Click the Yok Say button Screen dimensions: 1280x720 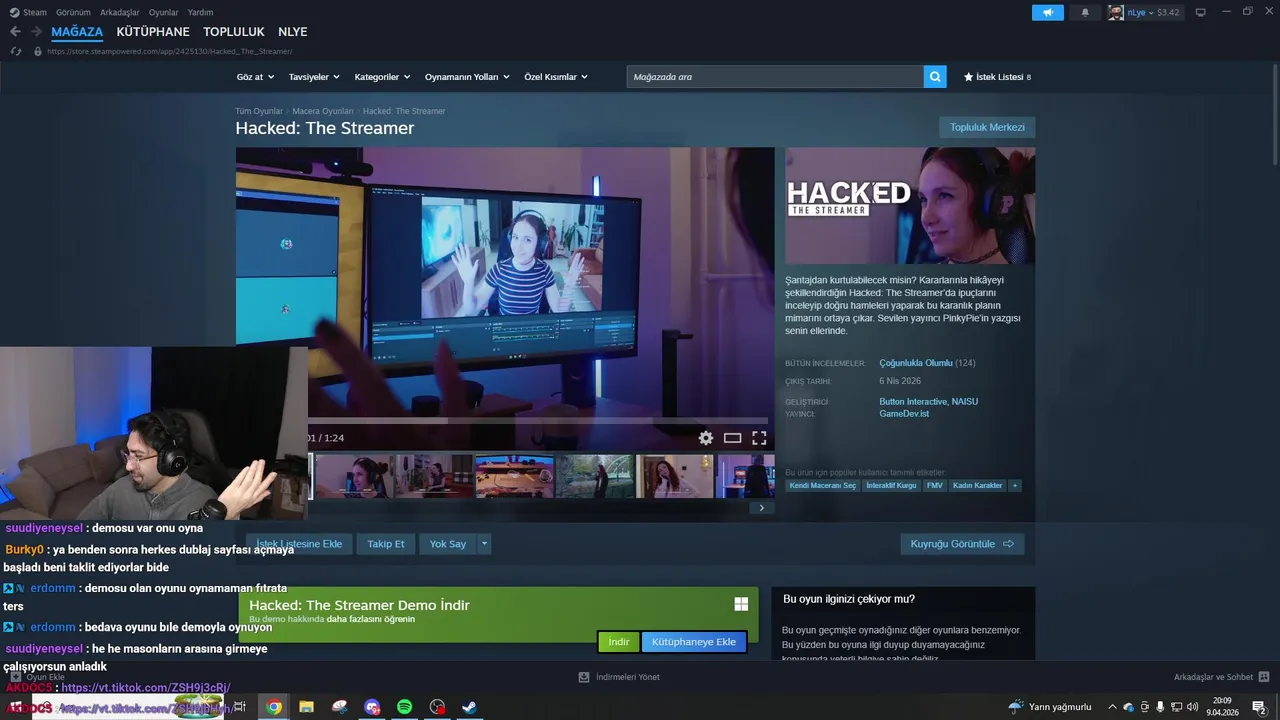pyautogui.click(x=448, y=544)
